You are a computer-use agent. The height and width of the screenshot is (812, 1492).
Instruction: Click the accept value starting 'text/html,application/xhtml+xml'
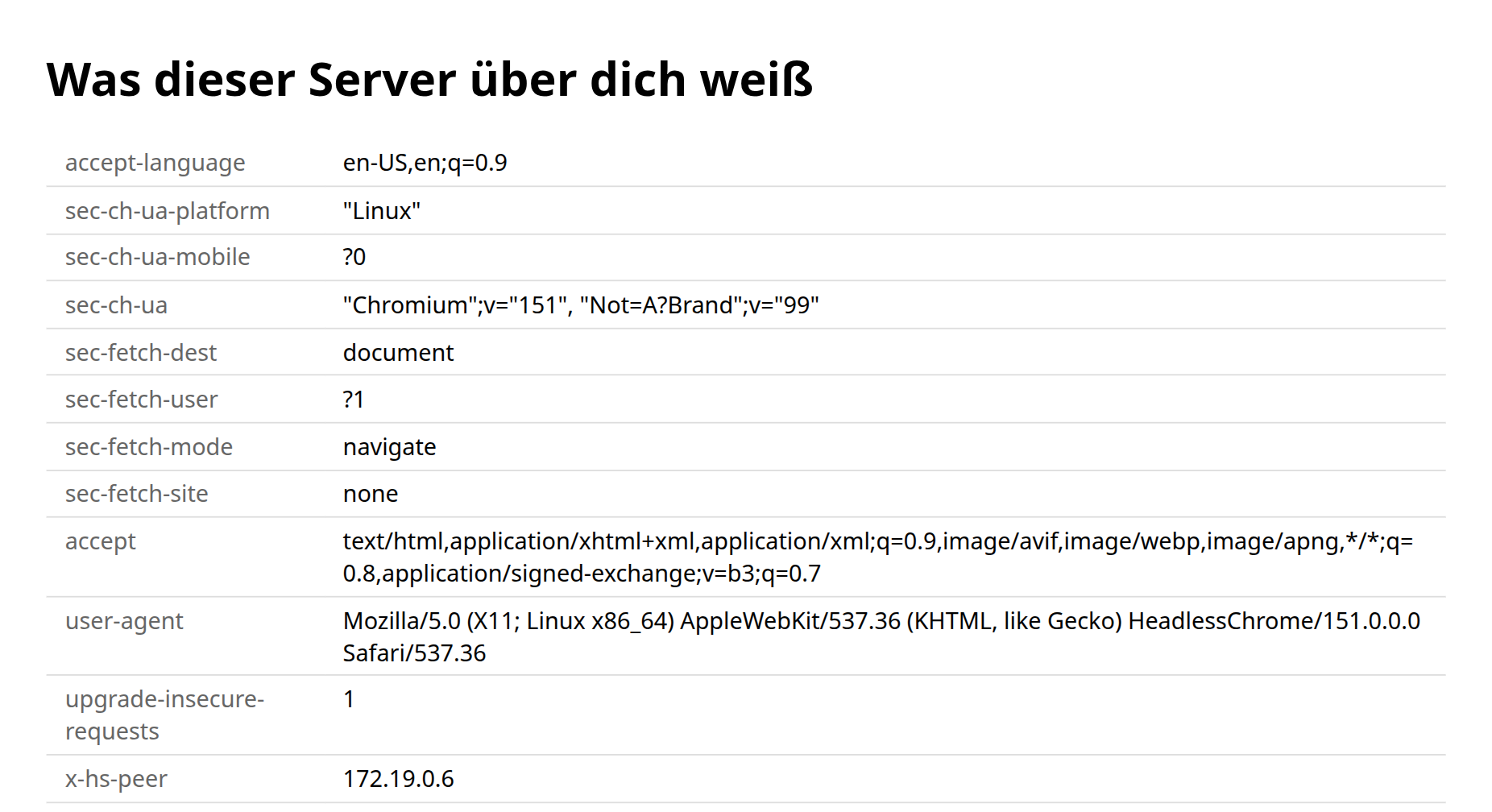[x=878, y=557]
